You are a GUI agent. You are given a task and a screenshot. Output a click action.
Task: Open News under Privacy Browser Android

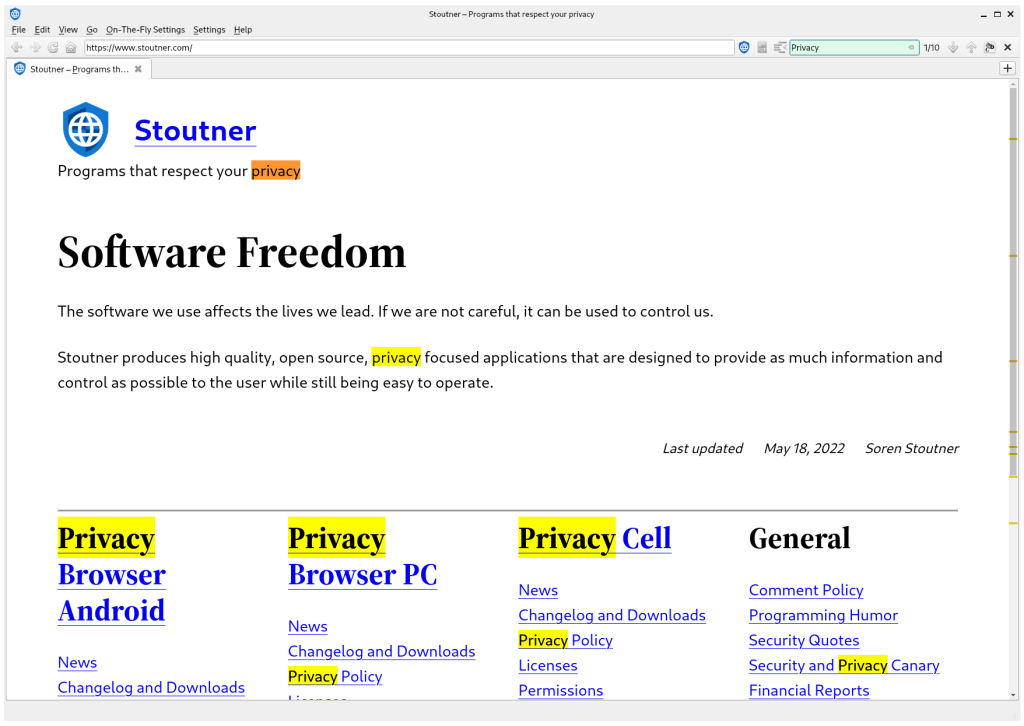[77, 663]
